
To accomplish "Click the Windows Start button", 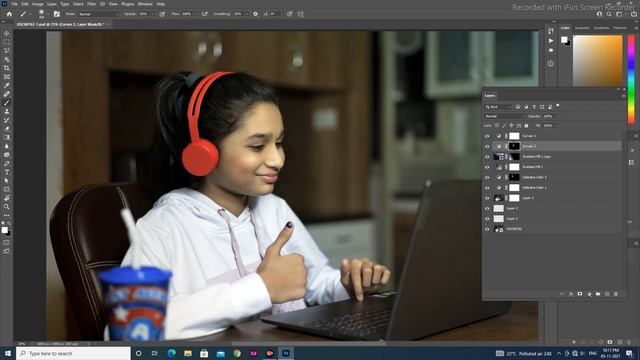I will [x=8, y=353].
